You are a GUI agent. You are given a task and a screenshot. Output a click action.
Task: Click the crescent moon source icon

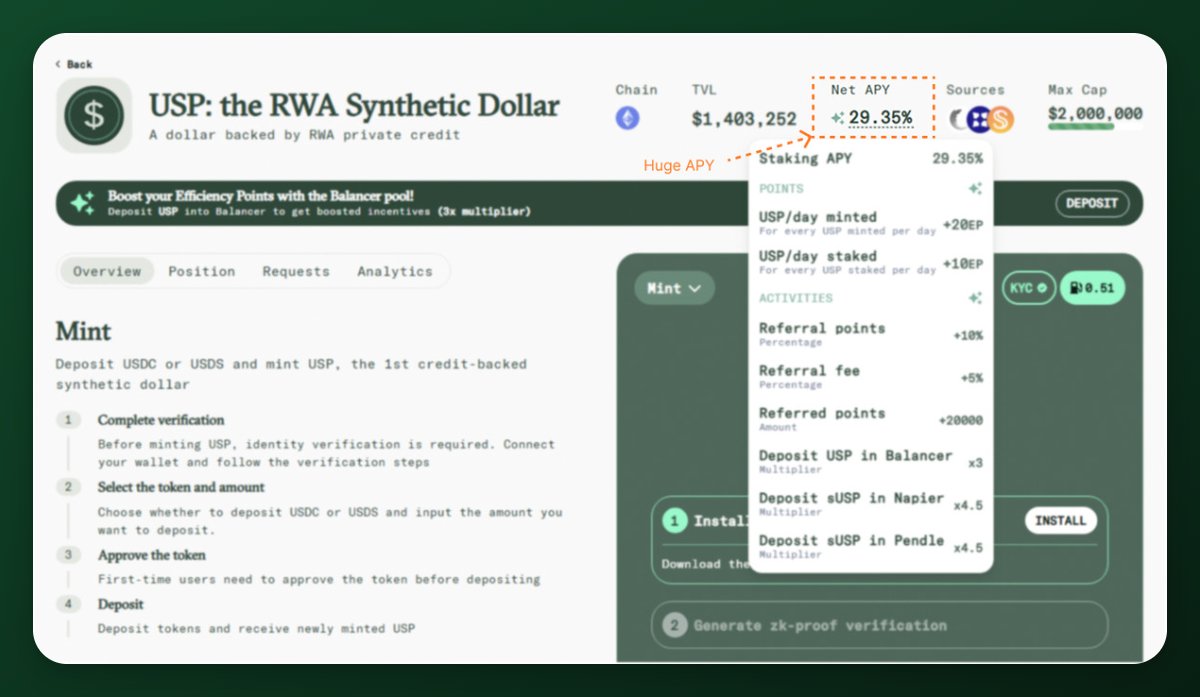(x=959, y=119)
